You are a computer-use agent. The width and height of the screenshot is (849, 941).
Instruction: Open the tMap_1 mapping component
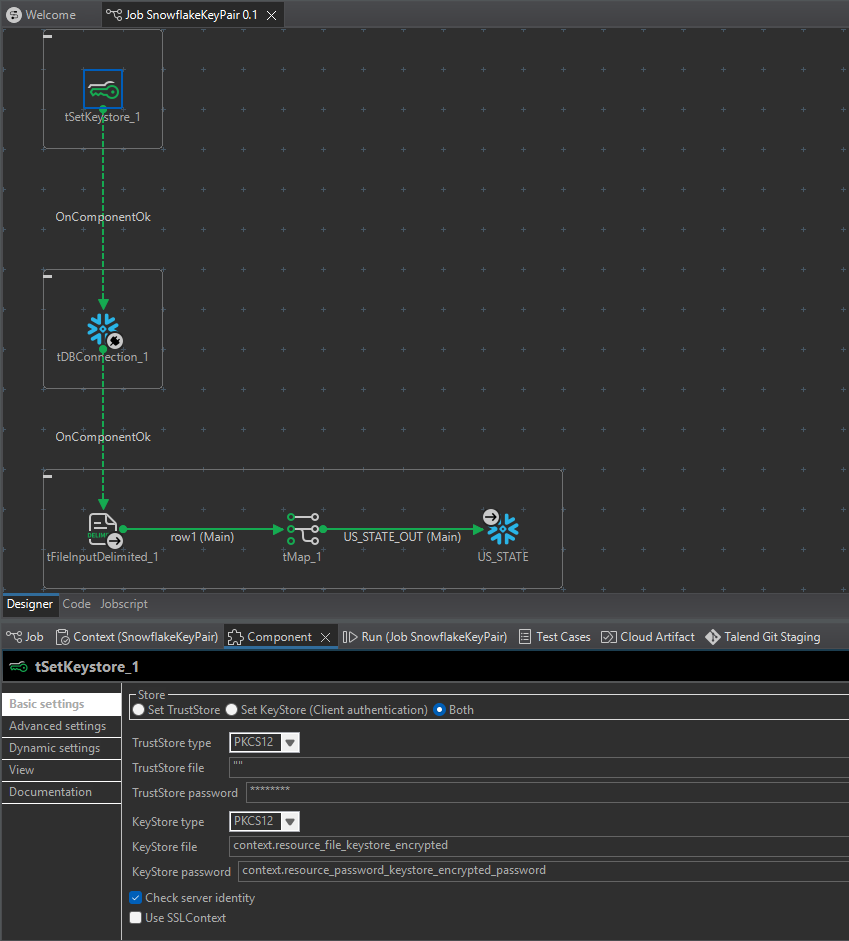pyautogui.click(x=302, y=527)
